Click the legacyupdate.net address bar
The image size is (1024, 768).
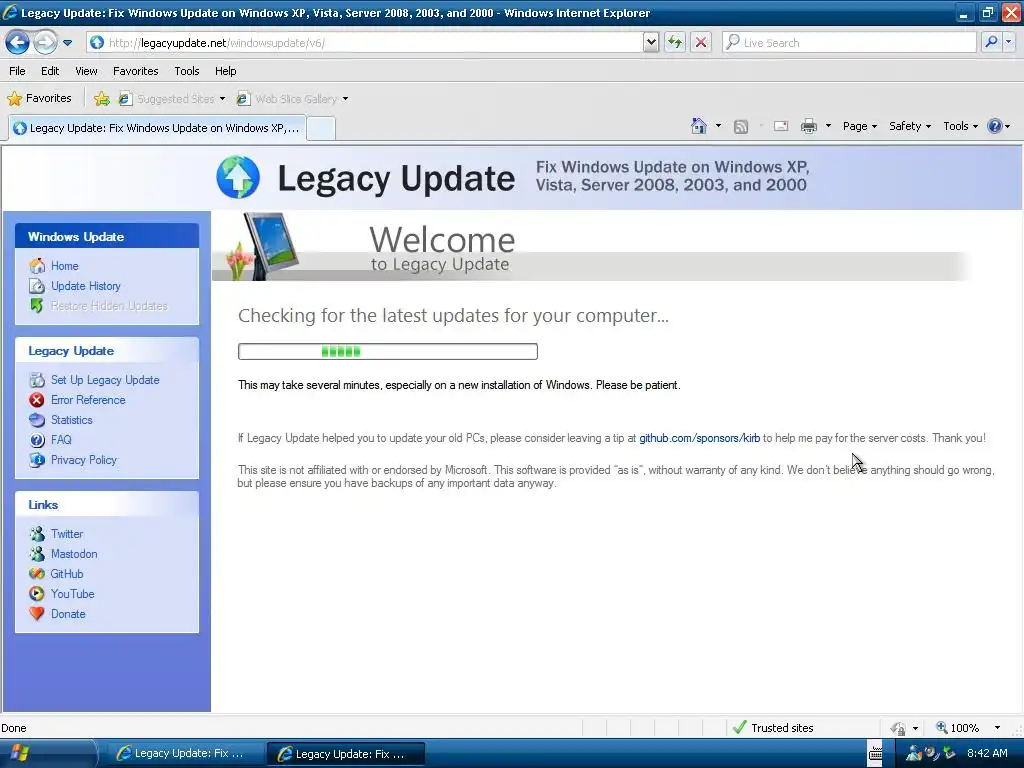tap(364, 43)
